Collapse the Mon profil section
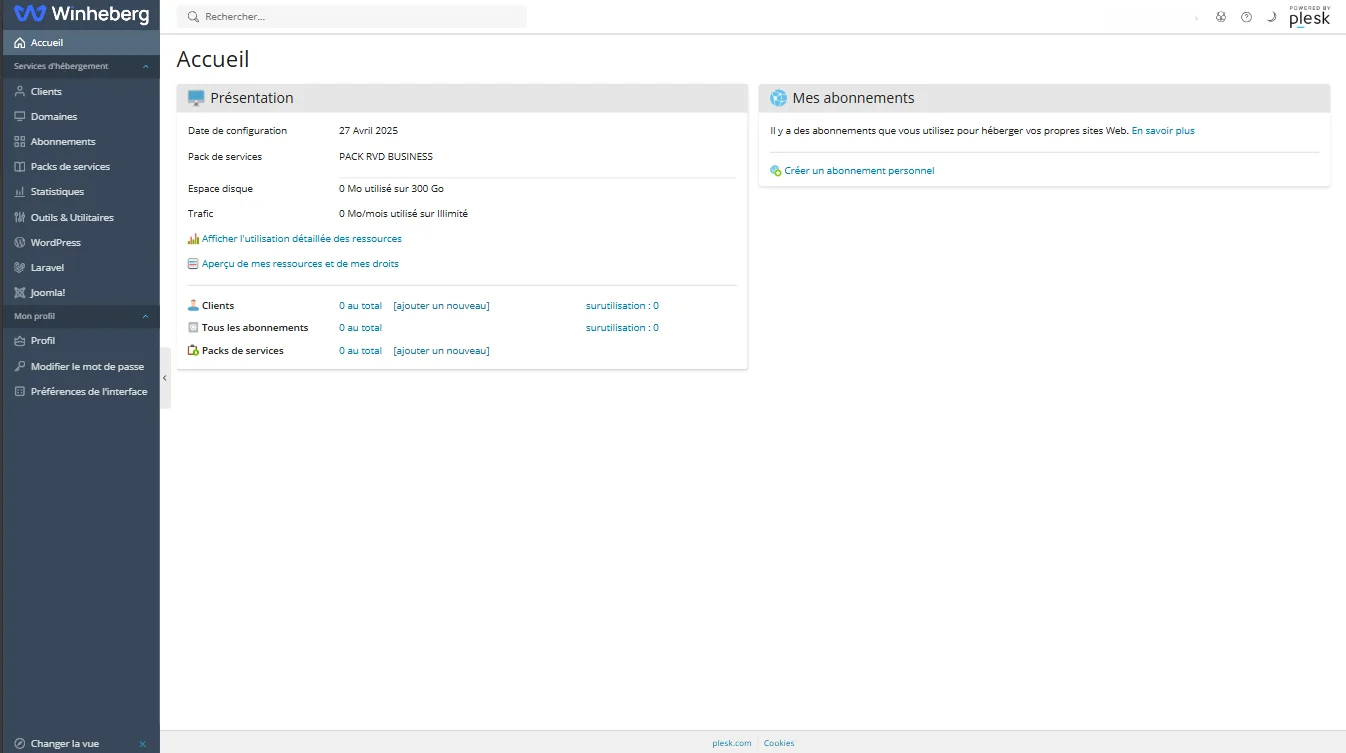Viewport: 1346px width, 753px height. (x=145, y=316)
